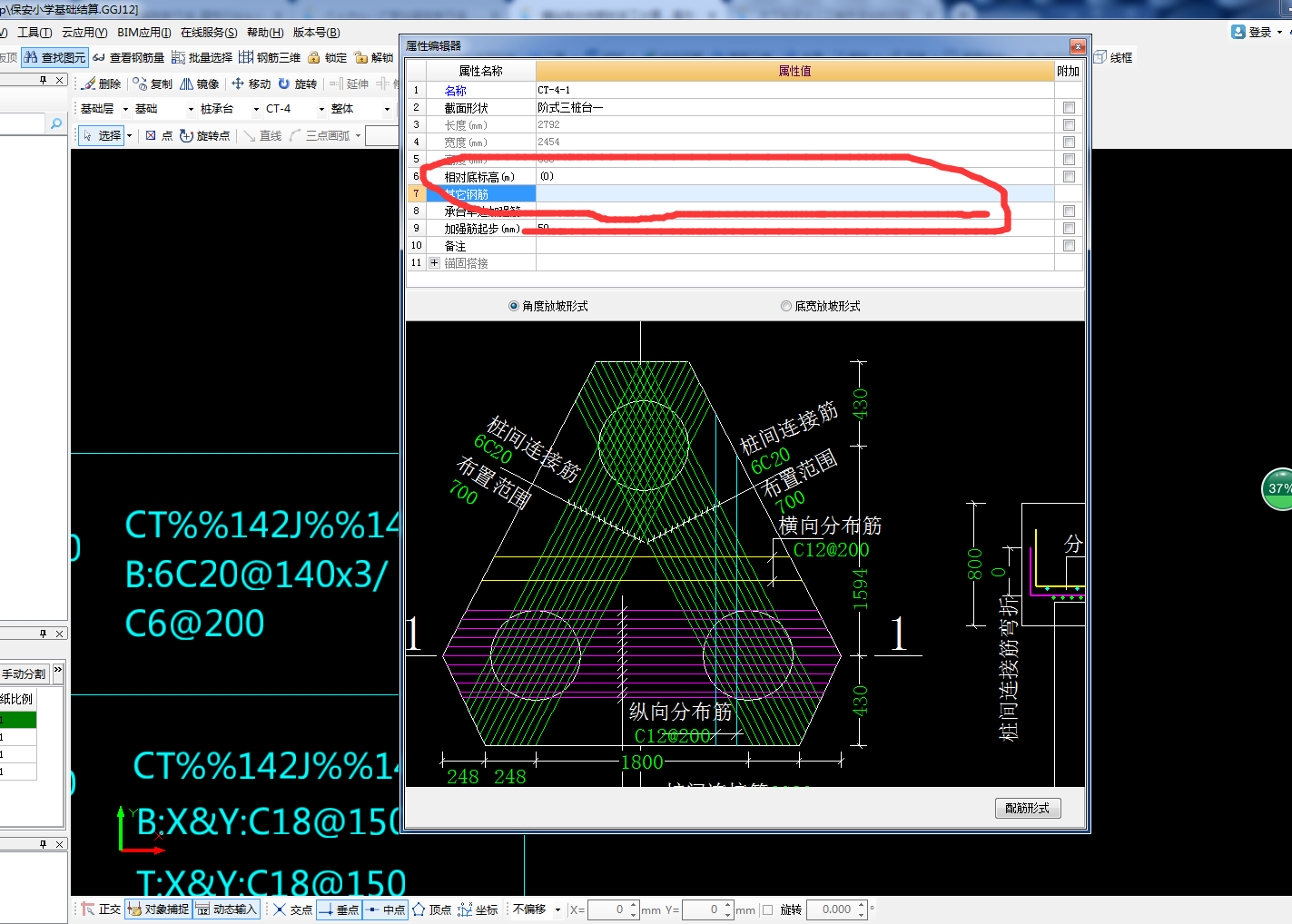Check the 附加 box for 长度 row
The width and height of the screenshot is (1292, 924).
click(1069, 124)
